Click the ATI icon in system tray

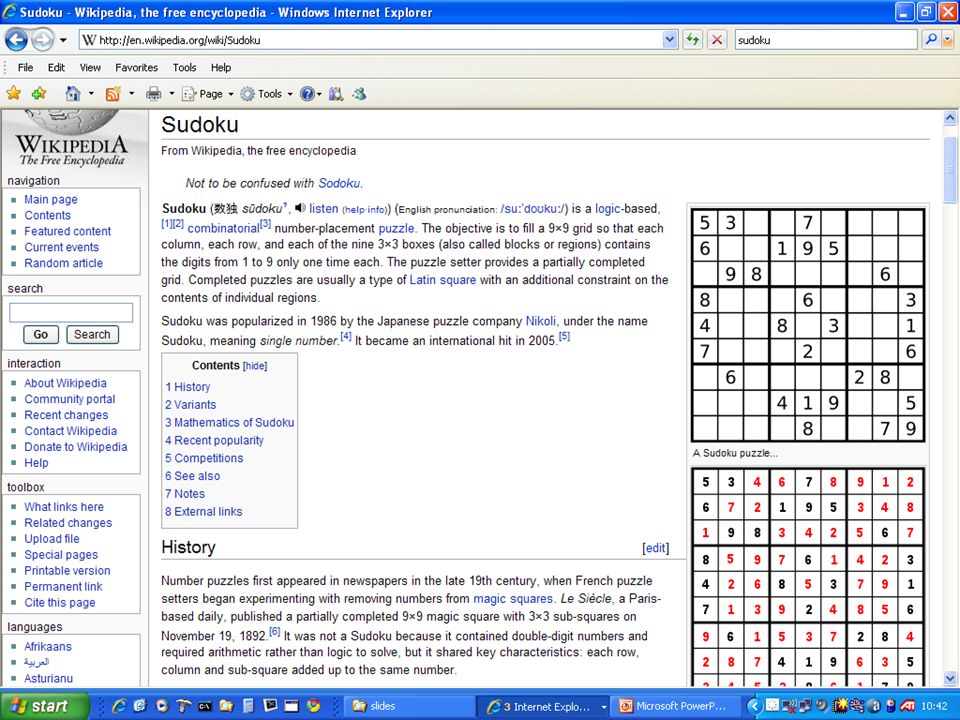908,706
